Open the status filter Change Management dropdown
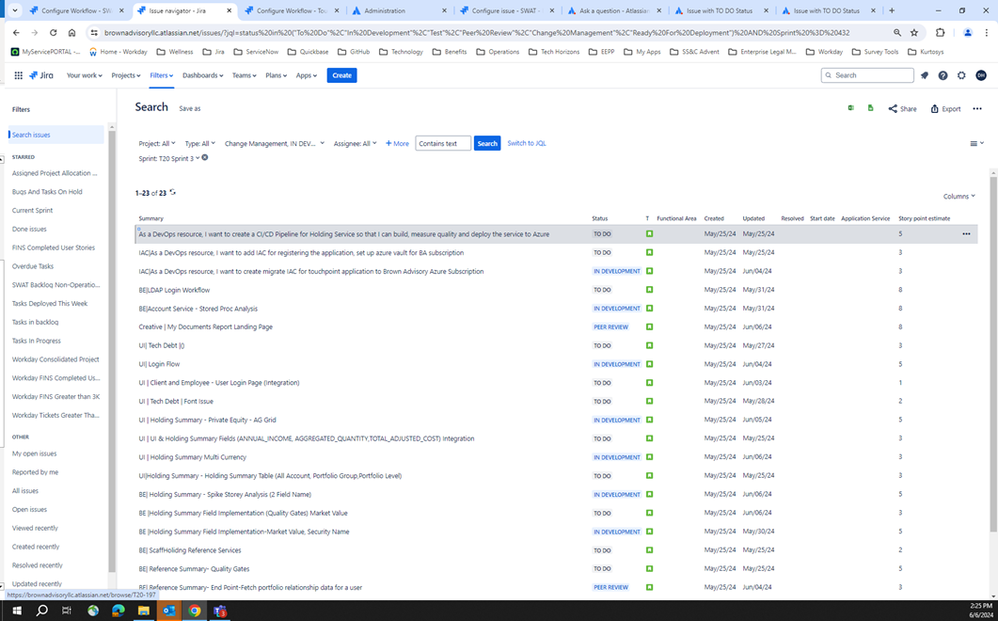This screenshot has width=998, height=621. (274, 143)
